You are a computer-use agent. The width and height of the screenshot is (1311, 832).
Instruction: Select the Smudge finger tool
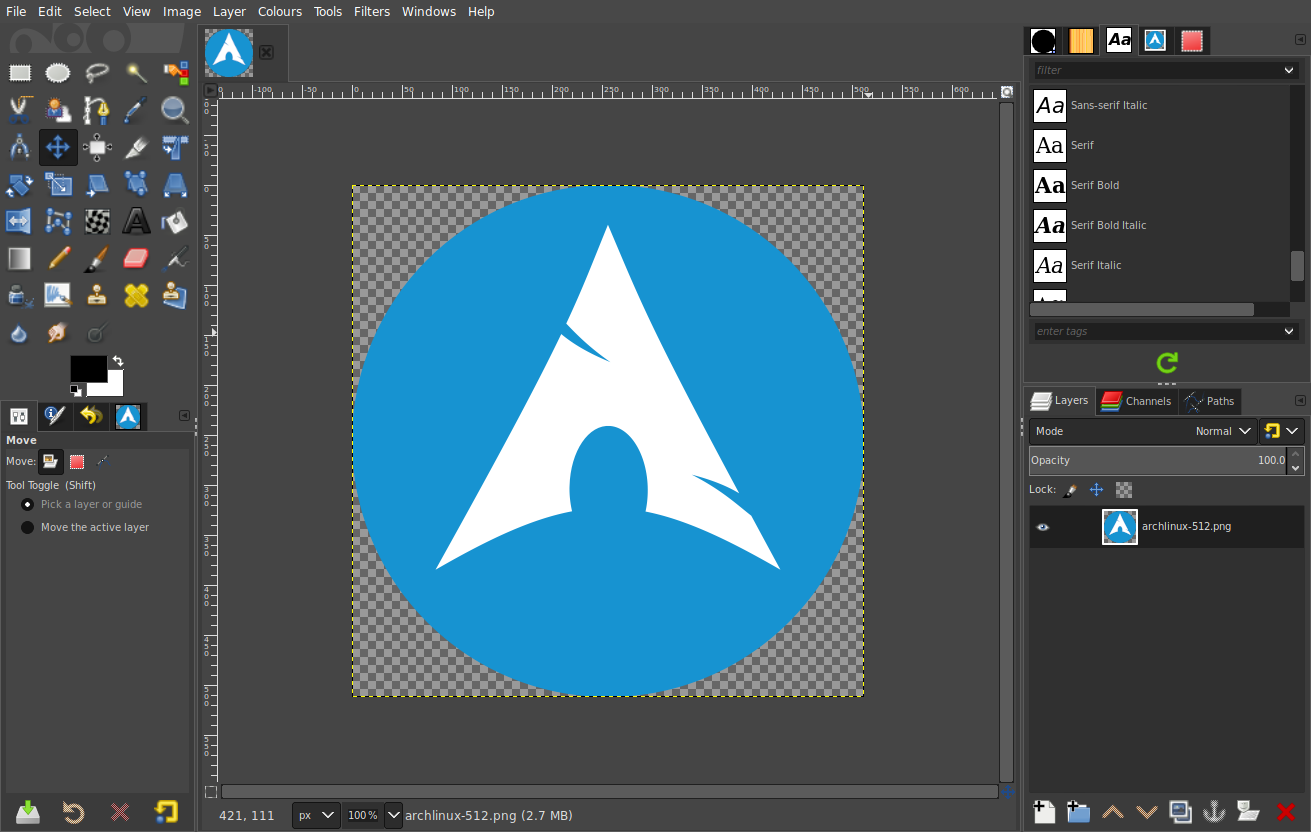pyautogui.click(x=58, y=332)
